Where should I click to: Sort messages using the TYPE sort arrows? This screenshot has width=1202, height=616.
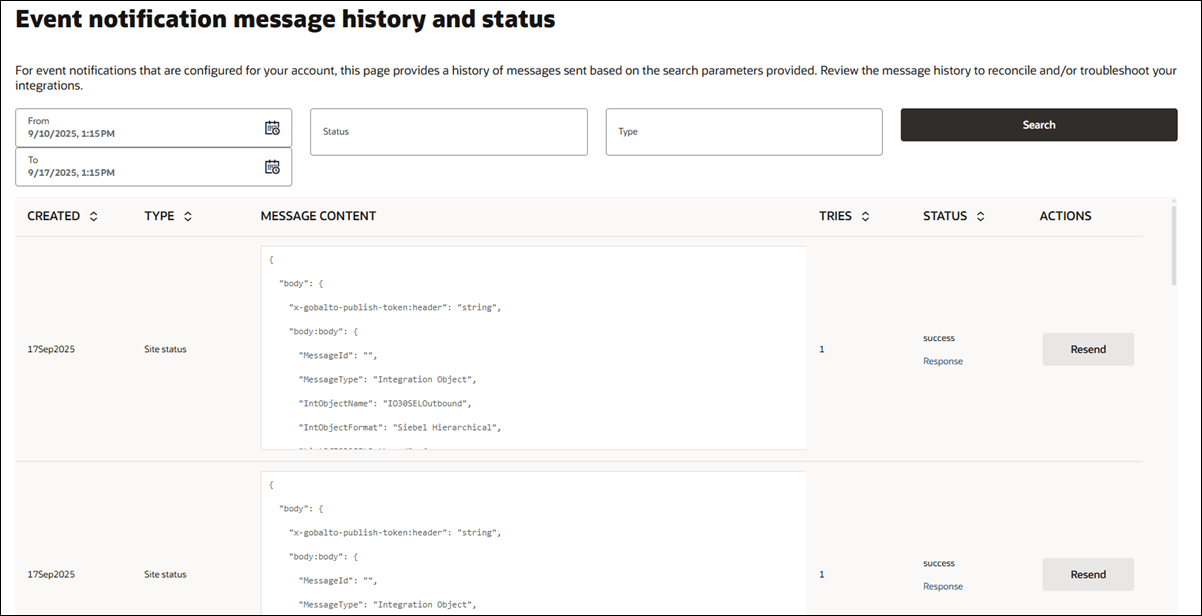(x=189, y=215)
